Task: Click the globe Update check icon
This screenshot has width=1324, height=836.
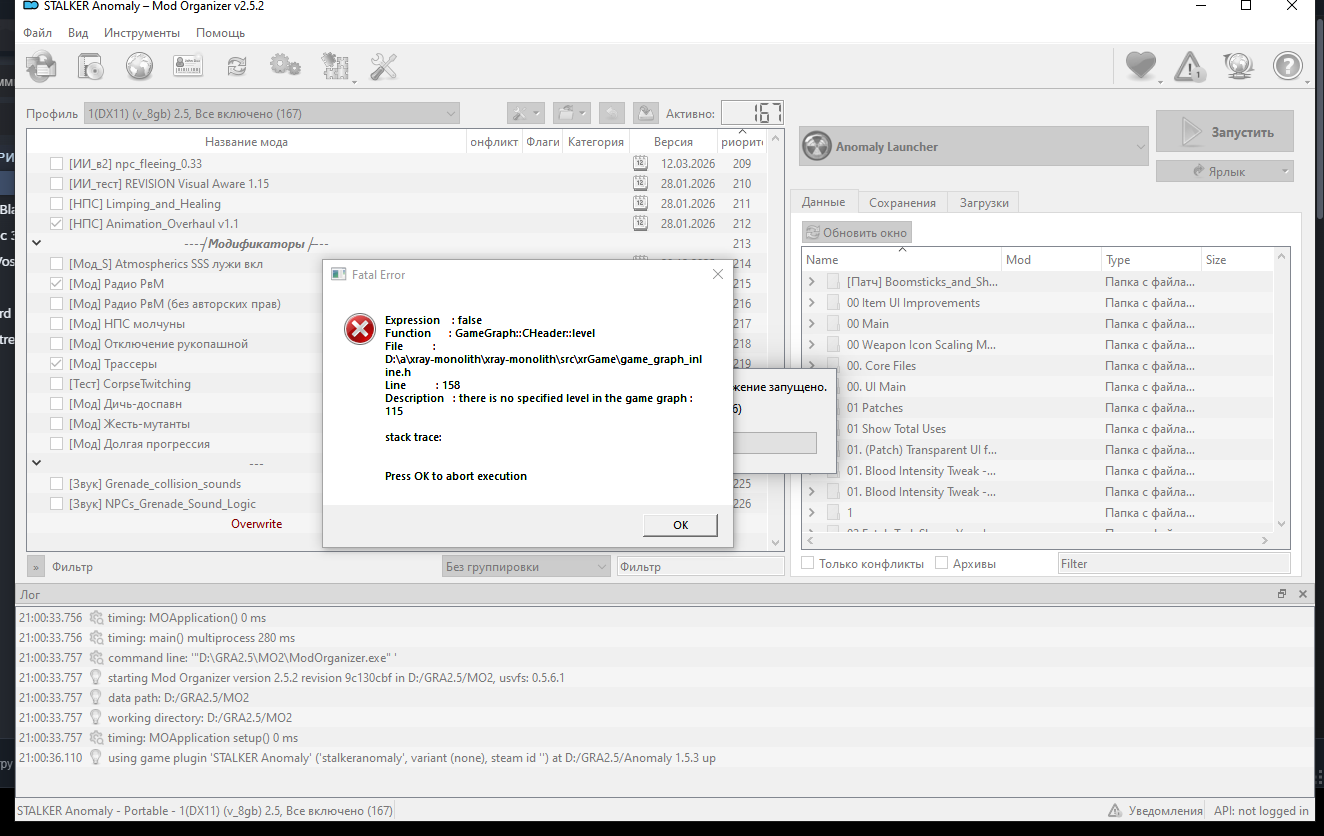Action: pos(1238,66)
